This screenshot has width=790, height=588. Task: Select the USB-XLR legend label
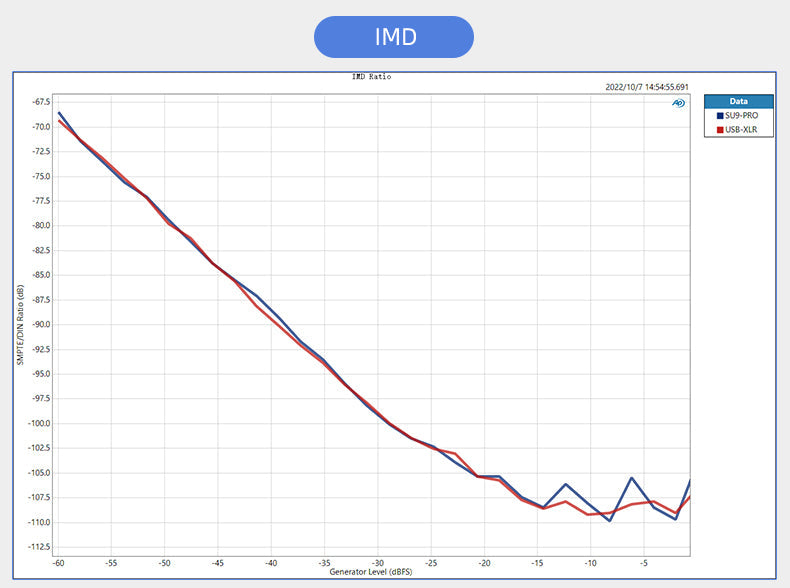click(x=743, y=129)
